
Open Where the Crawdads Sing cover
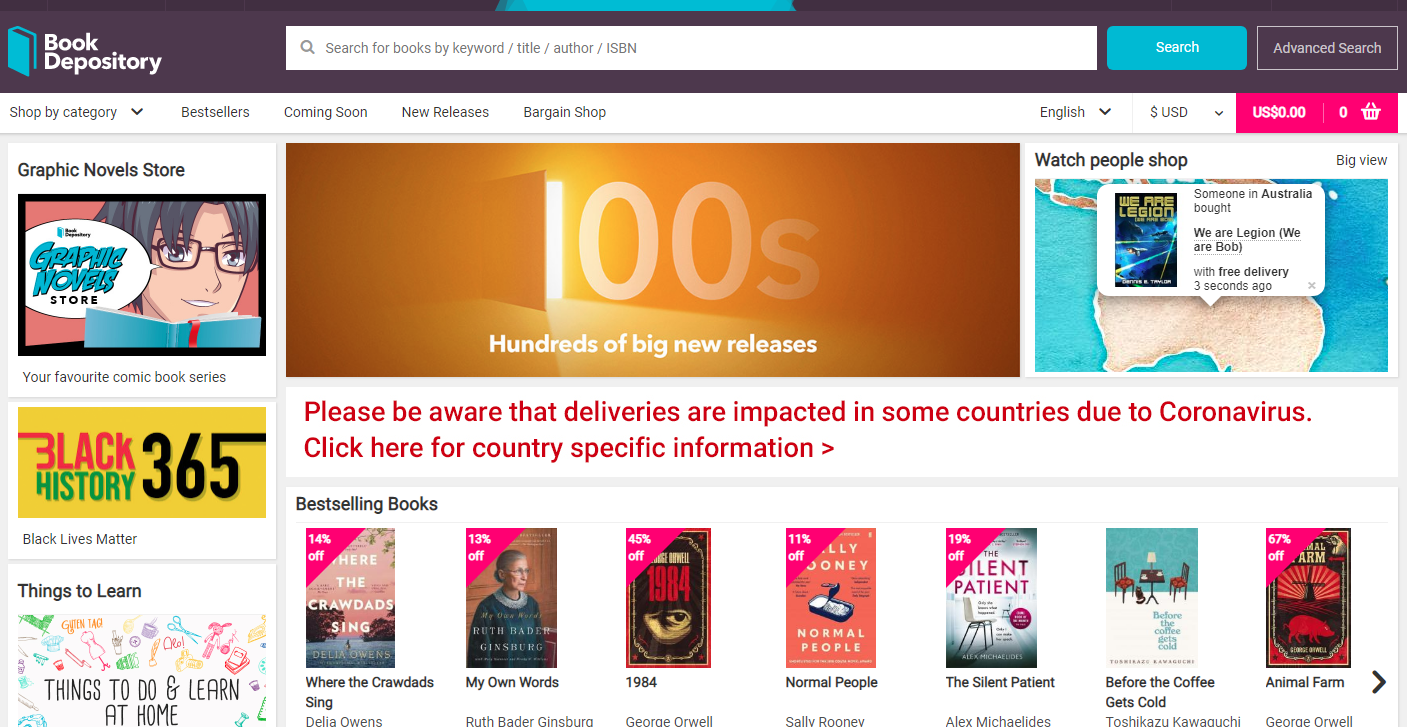350,598
